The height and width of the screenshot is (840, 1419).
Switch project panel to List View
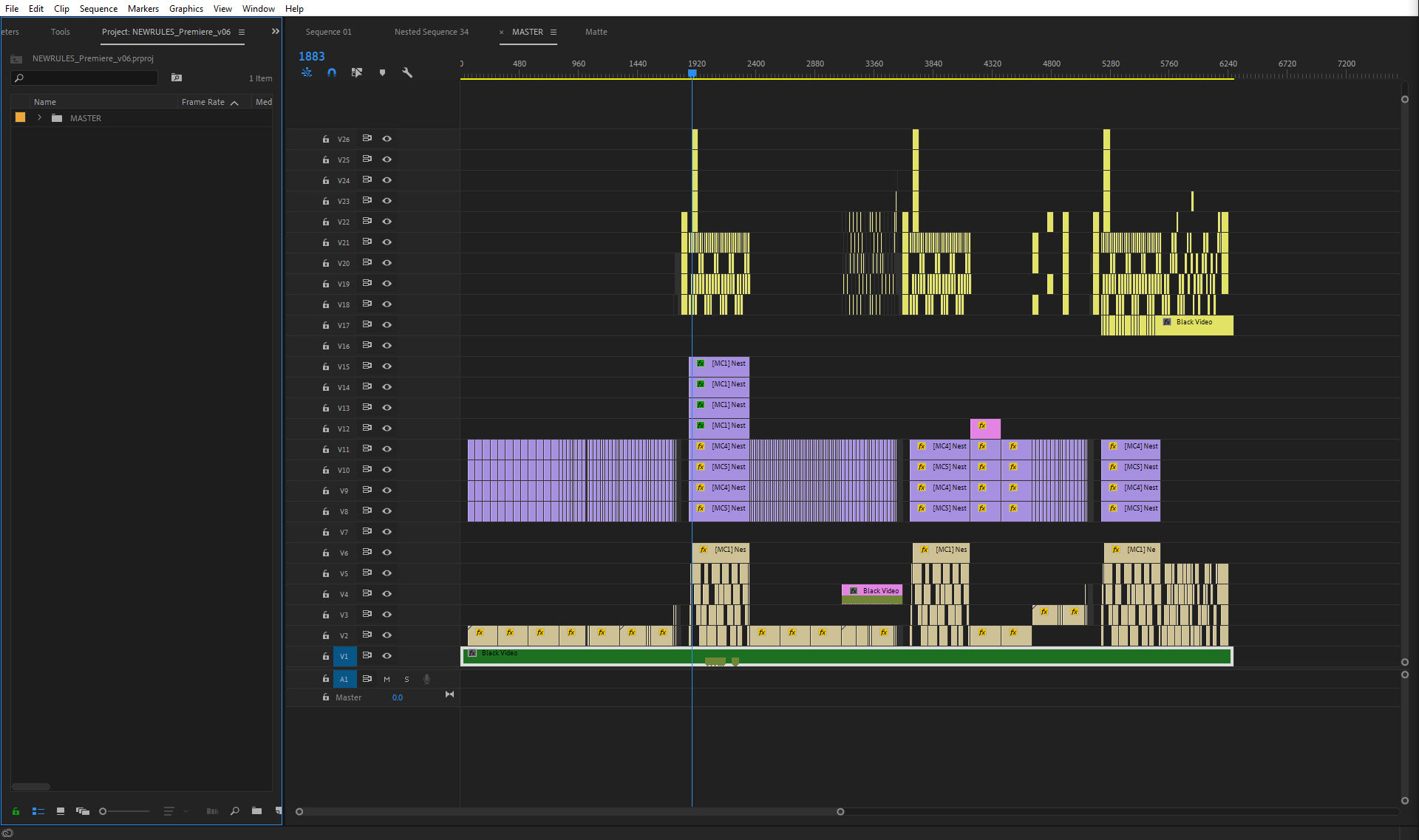click(x=38, y=811)
